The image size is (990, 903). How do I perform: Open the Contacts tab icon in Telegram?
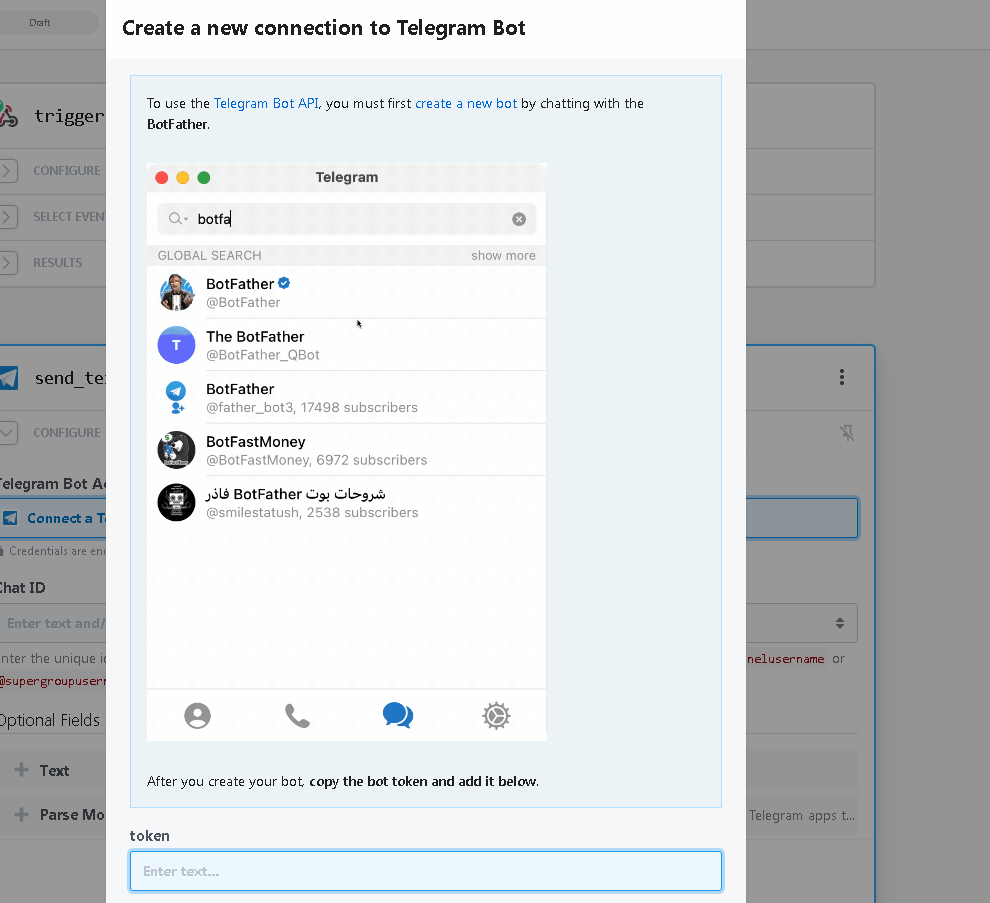pos(198,715)
